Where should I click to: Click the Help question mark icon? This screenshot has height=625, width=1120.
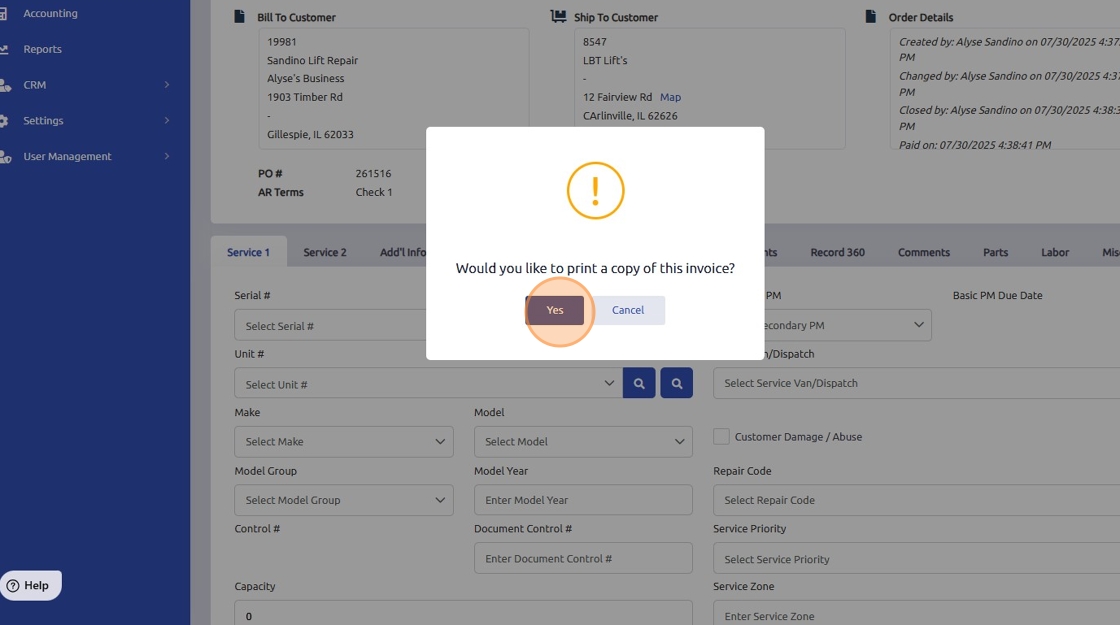13,586
